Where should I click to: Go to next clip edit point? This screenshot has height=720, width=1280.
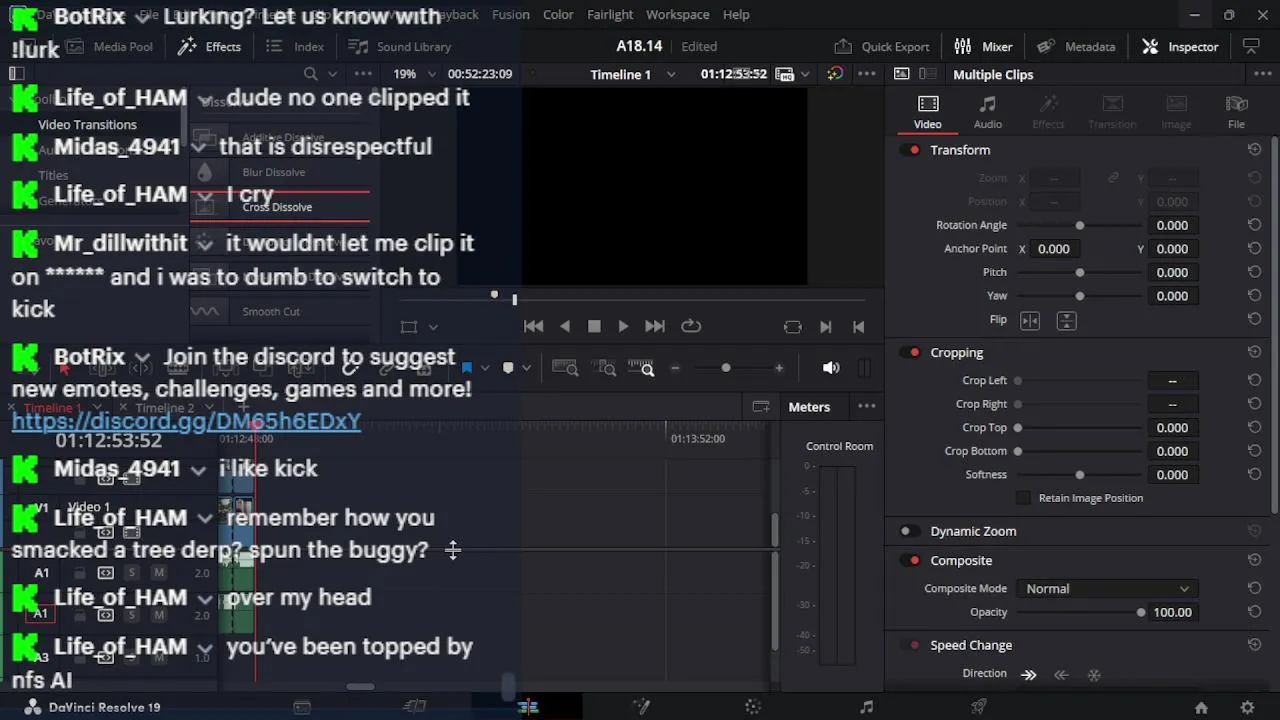(x=826, y=327)
